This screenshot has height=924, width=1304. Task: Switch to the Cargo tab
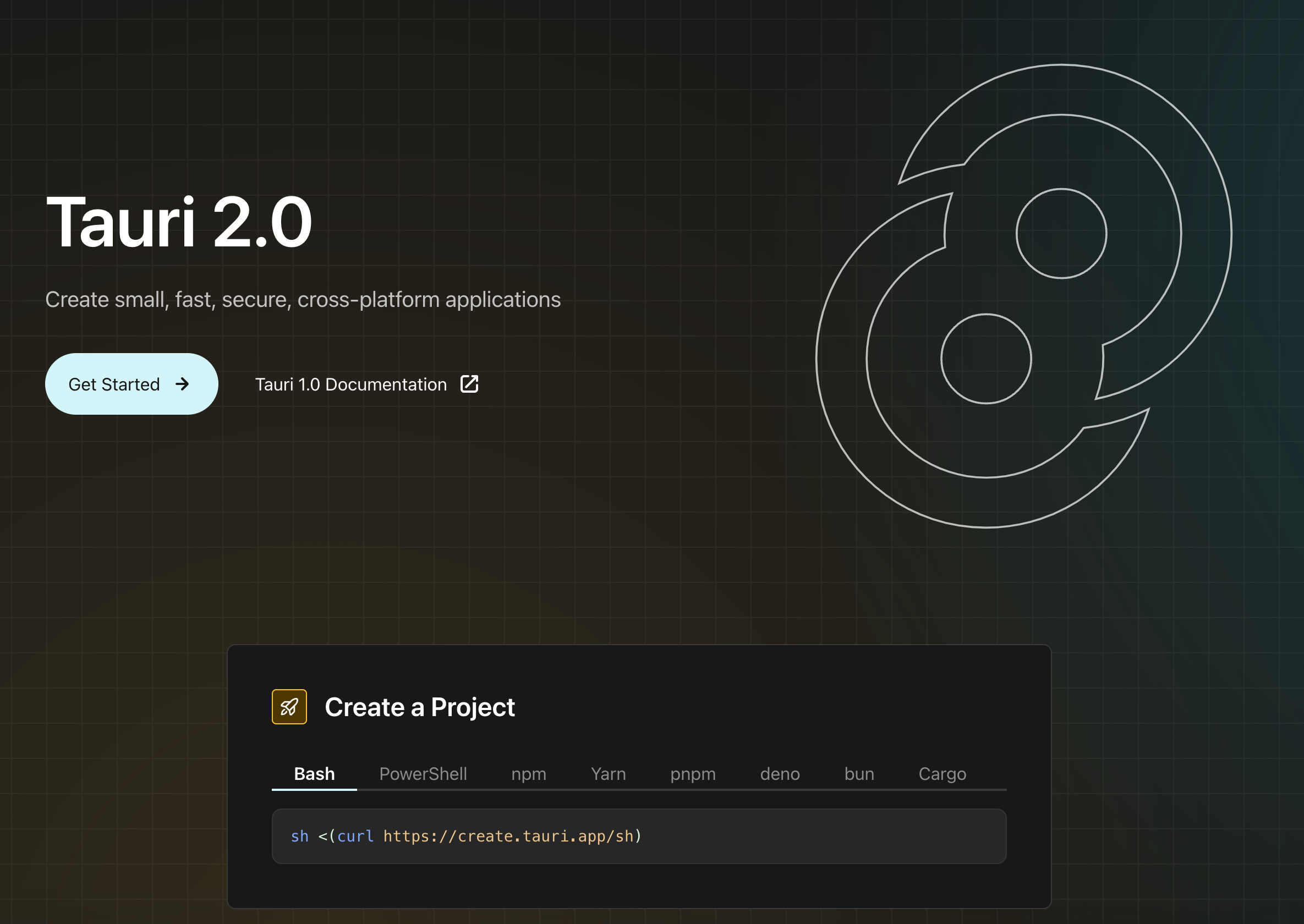click(942, 774)
